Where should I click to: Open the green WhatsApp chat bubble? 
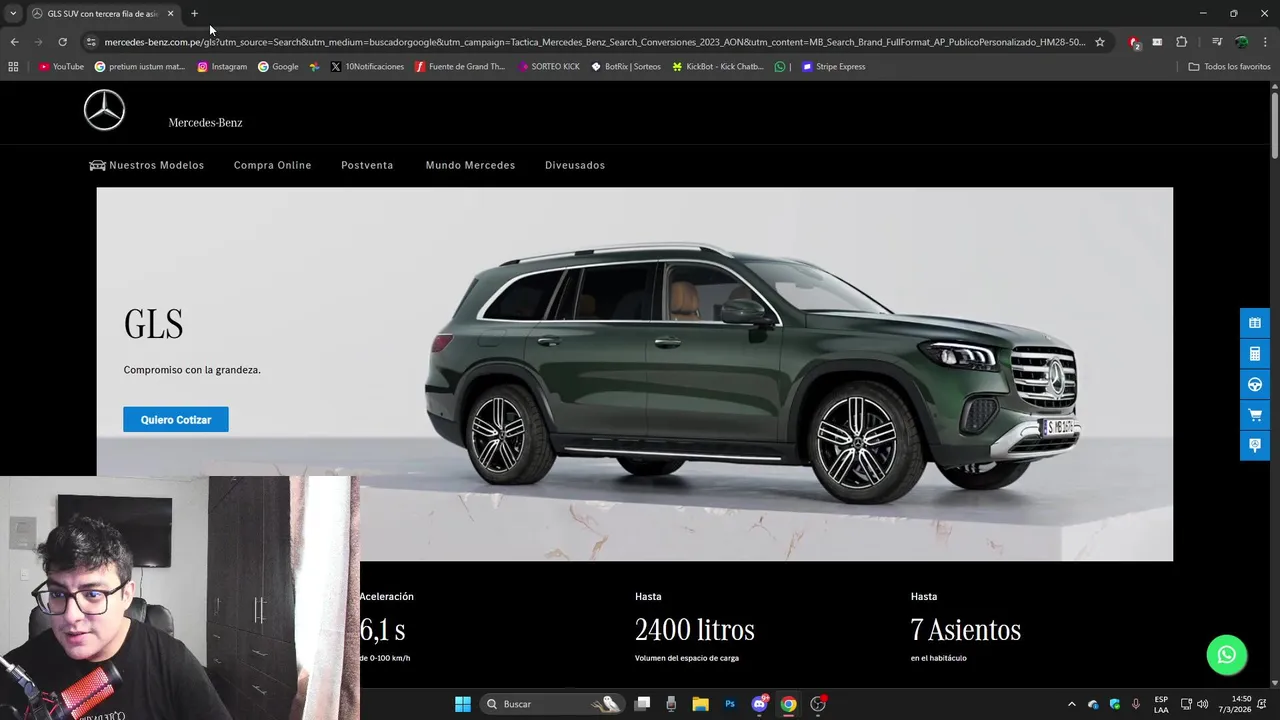pos(1227,655)
